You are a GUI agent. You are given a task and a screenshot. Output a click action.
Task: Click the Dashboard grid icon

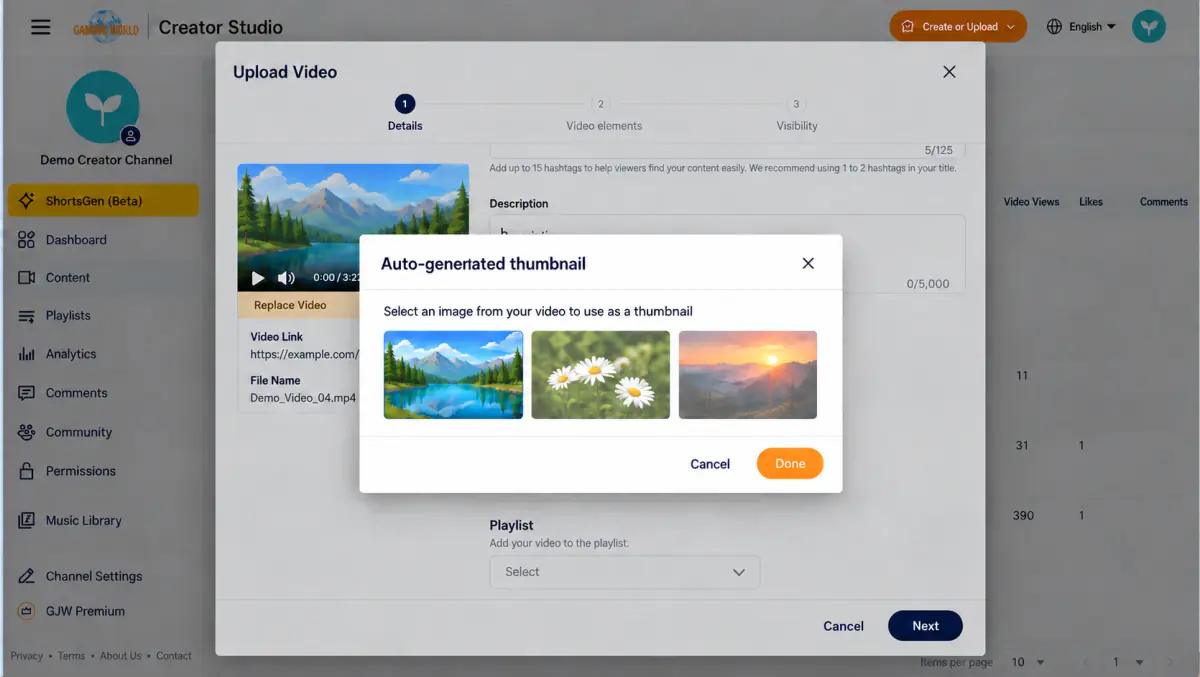coord(27,240)
